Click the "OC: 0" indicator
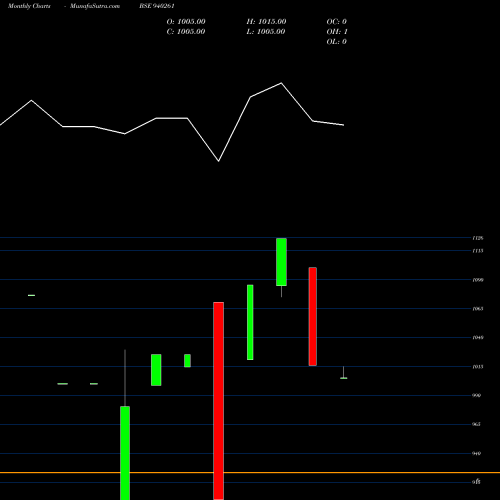The width and height of the screenshot is (500, 500). [337, 22]
